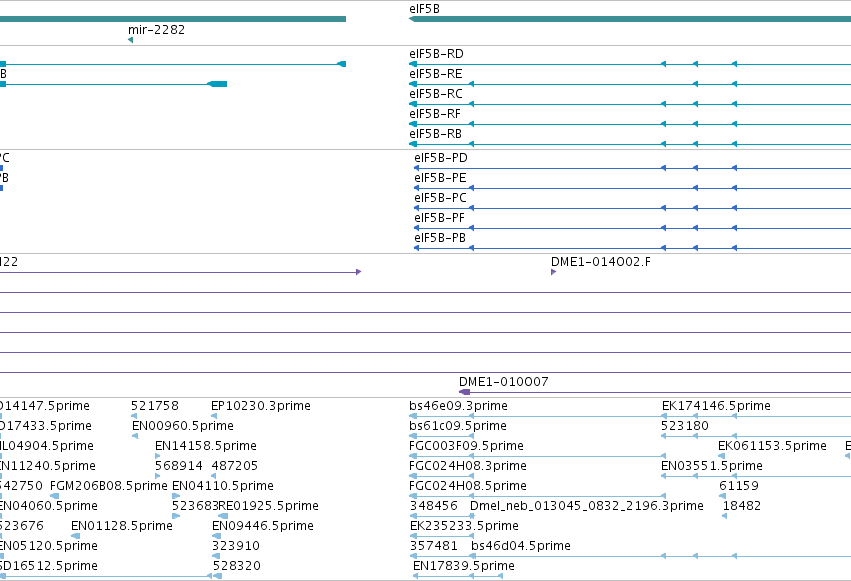Select EST bs61c09.5prime

click(458, 426)
